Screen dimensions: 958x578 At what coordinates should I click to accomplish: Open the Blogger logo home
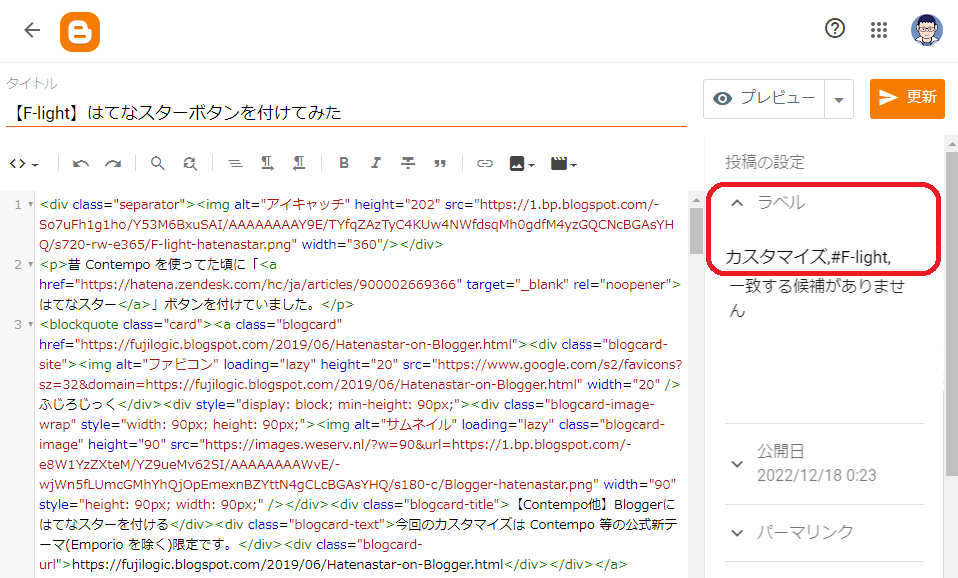coord(80,32)
